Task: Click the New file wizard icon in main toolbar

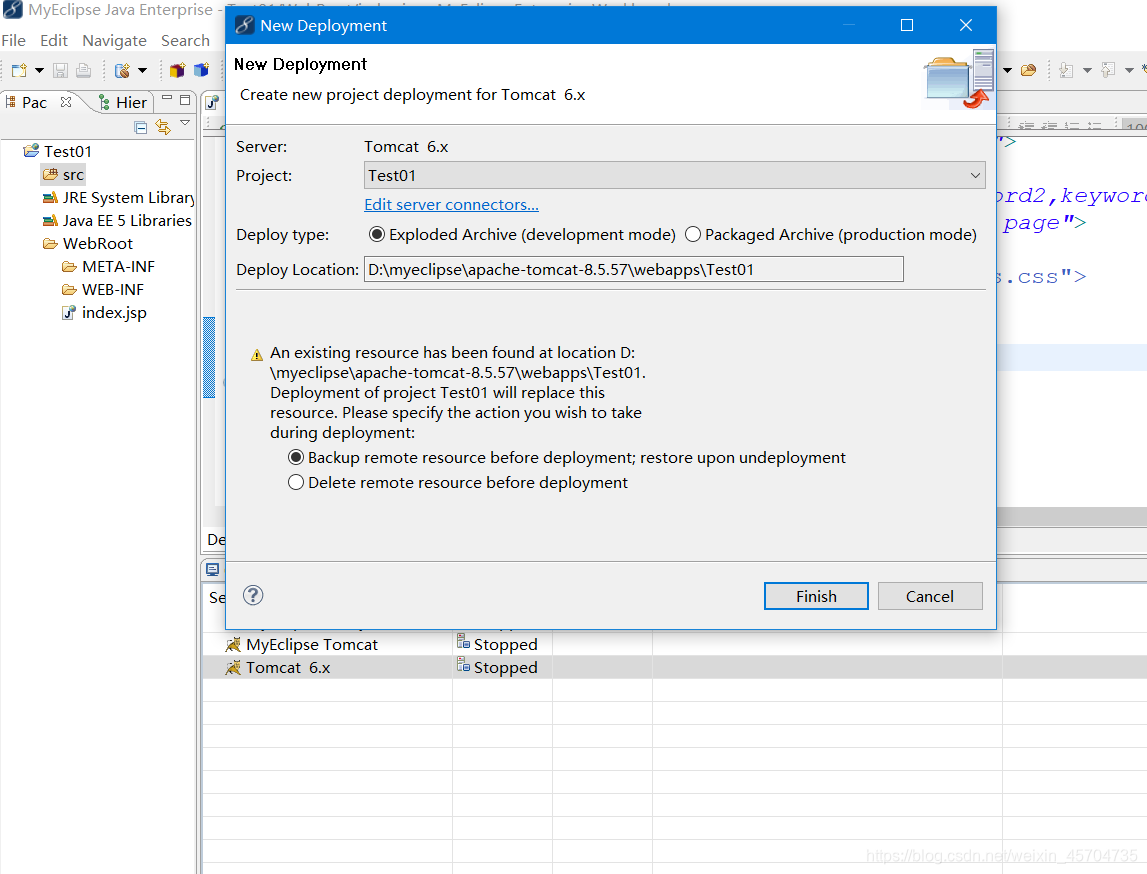Action: pyautogui.click(x=19, y=70)
